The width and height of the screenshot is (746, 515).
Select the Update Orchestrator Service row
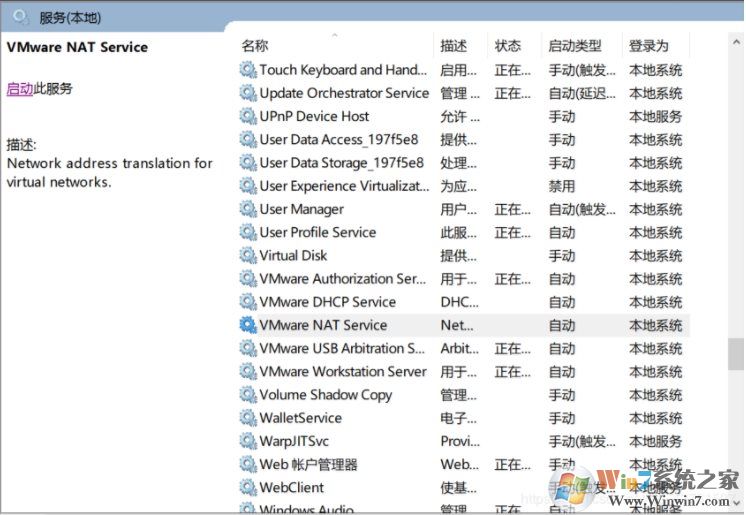pyautogui.click(x=344, y=93)
